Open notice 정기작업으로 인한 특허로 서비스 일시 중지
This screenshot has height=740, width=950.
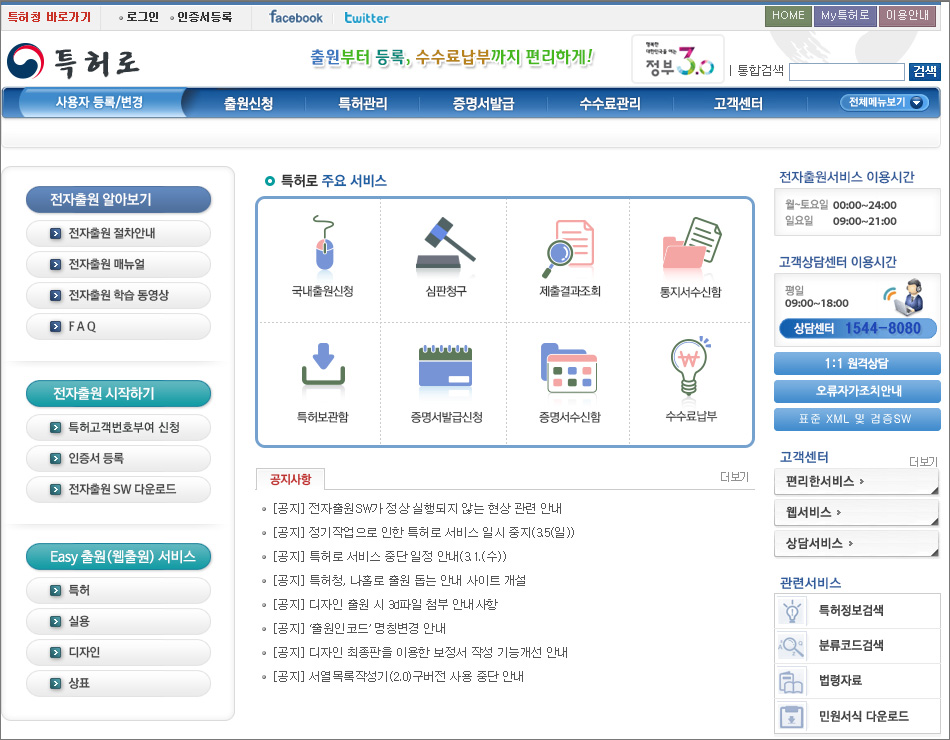424,533
